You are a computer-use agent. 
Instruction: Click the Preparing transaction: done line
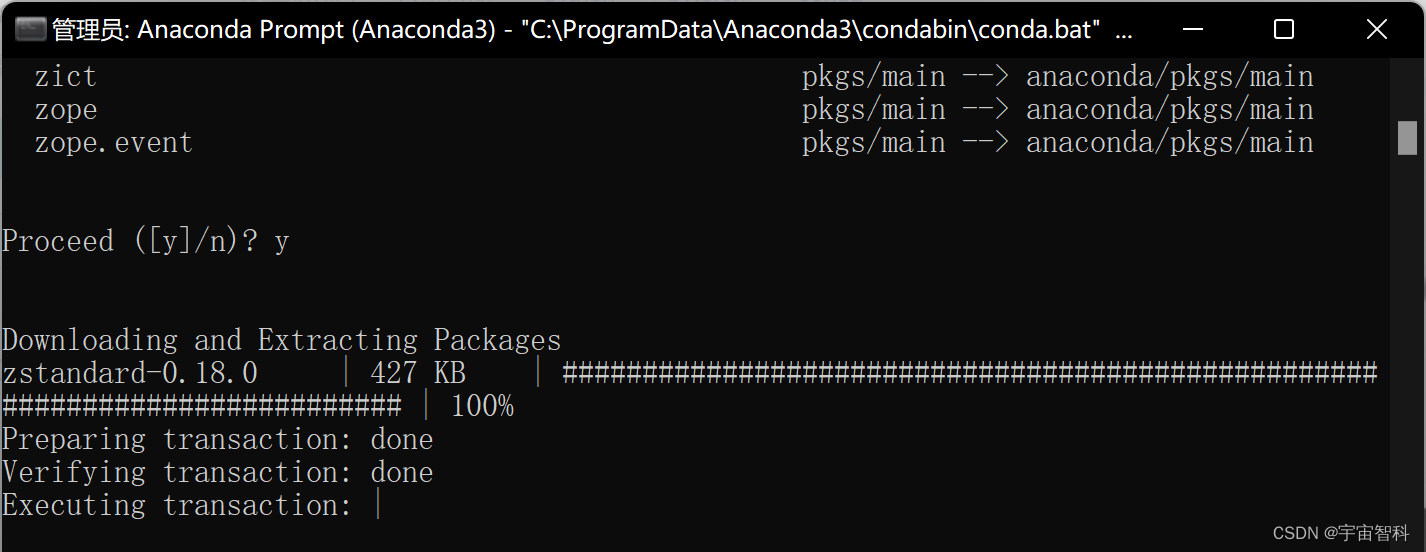click(x=217, y=439)
